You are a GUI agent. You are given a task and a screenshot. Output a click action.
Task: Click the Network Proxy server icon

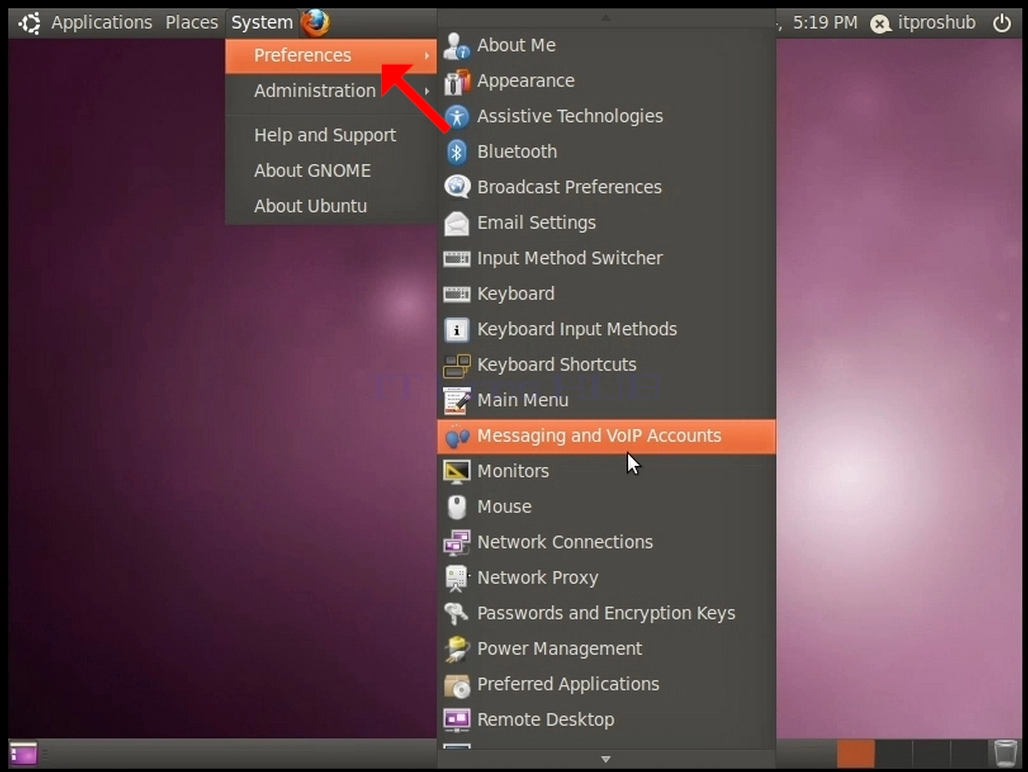(456, 578)
